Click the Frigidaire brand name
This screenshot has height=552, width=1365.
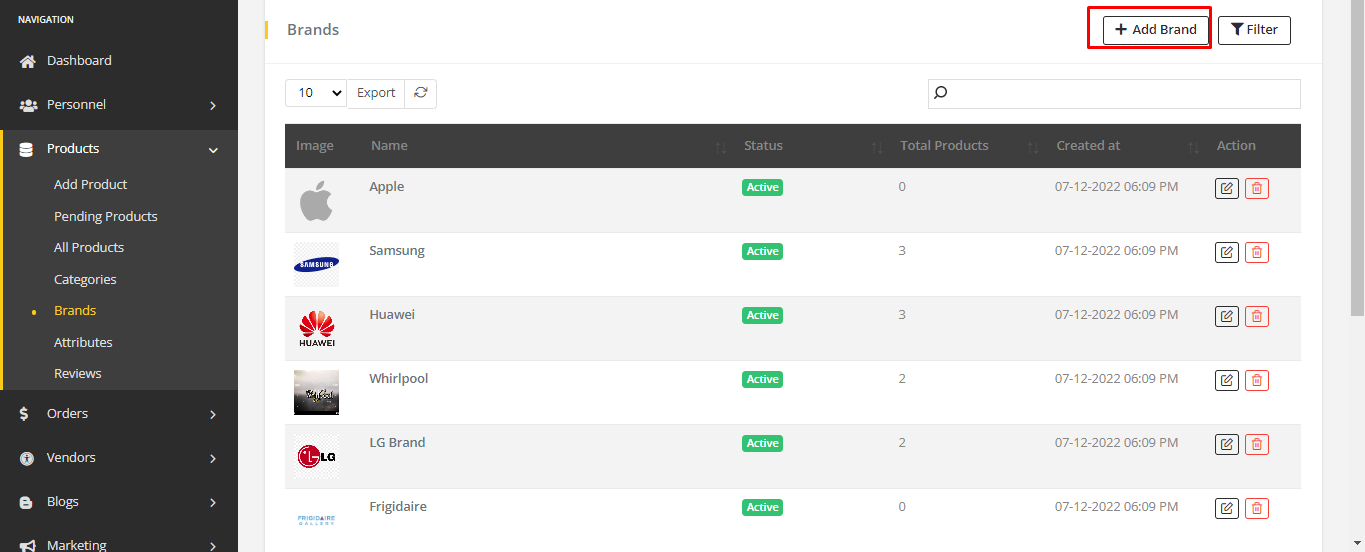tap(398, 507)
